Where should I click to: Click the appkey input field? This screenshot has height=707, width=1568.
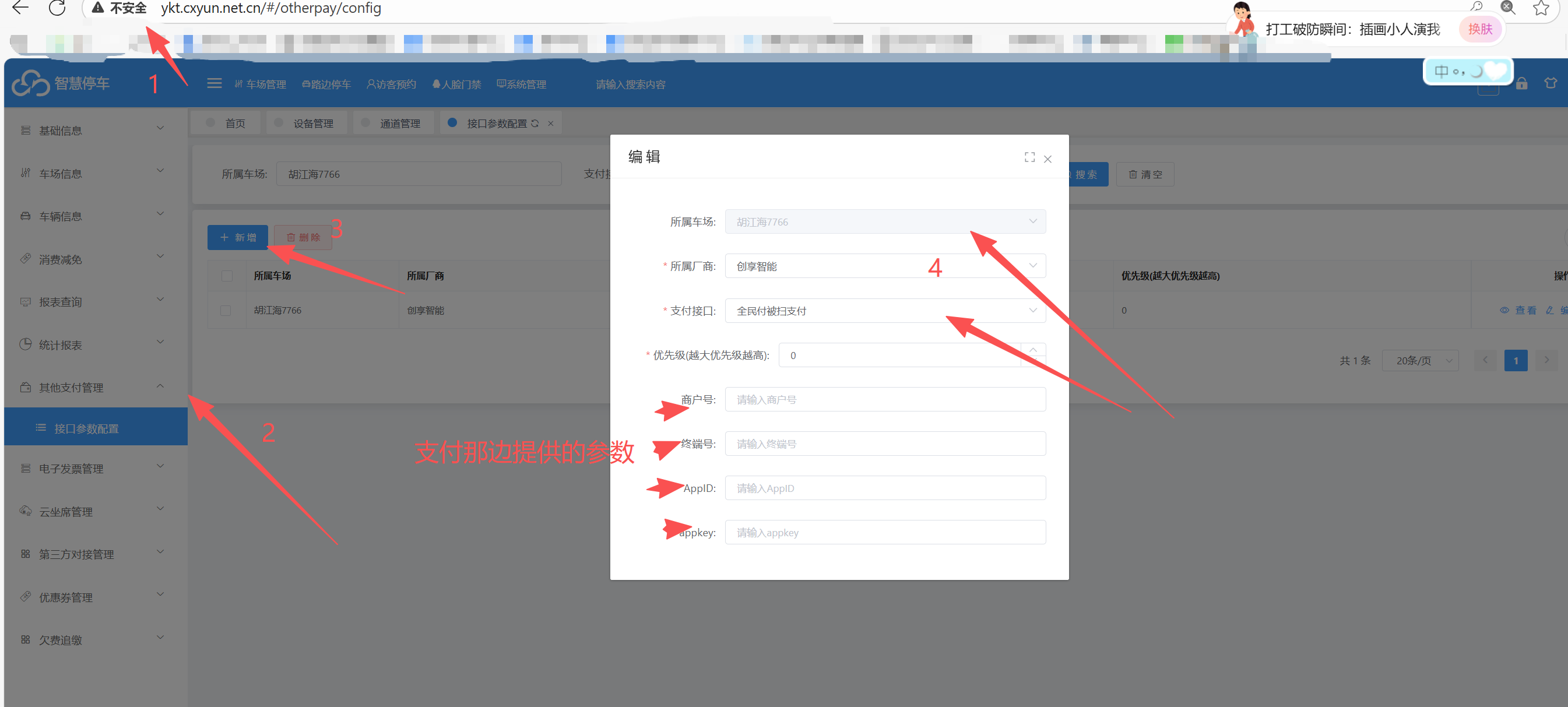click(x=885, y=532)
